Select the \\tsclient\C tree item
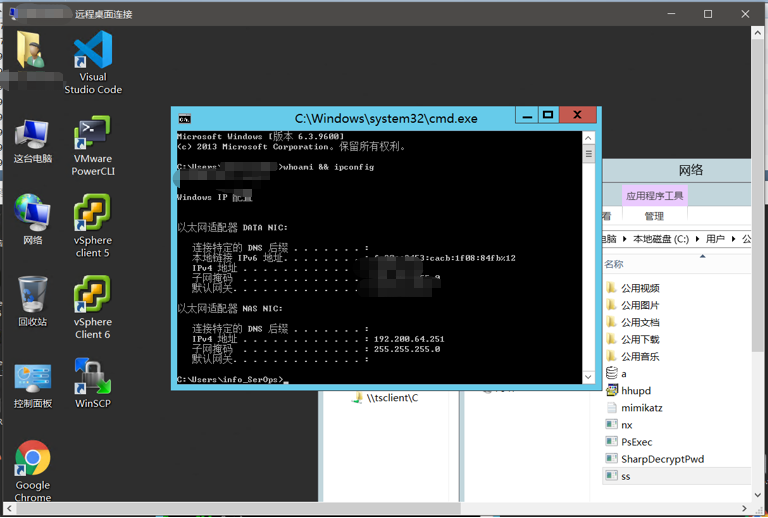 [392, 398]
